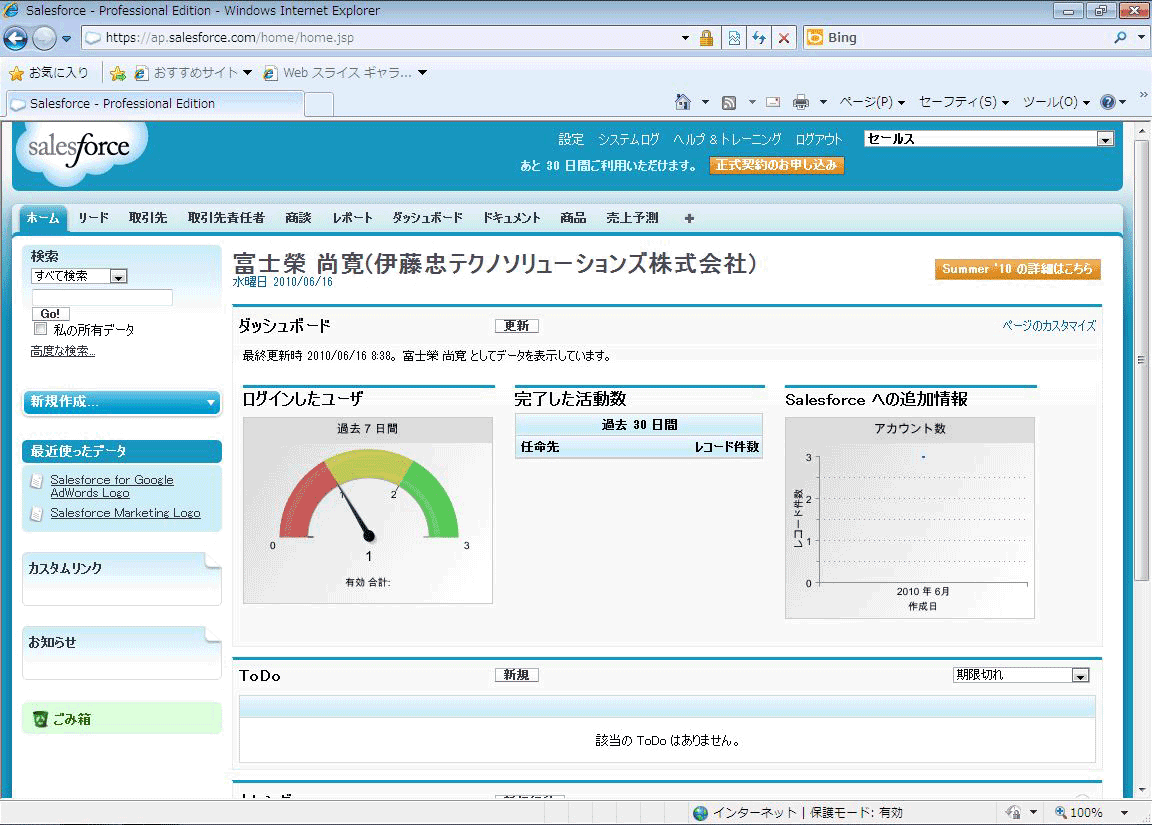The height and width of the screenshot is (825, 1152).
Task: Click the sidebar search text field
Action: (102, 297)
